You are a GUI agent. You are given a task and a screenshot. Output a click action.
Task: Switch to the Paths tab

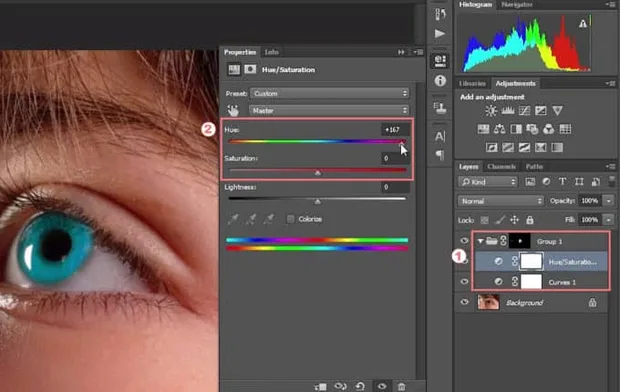click(x=534, y=167)
